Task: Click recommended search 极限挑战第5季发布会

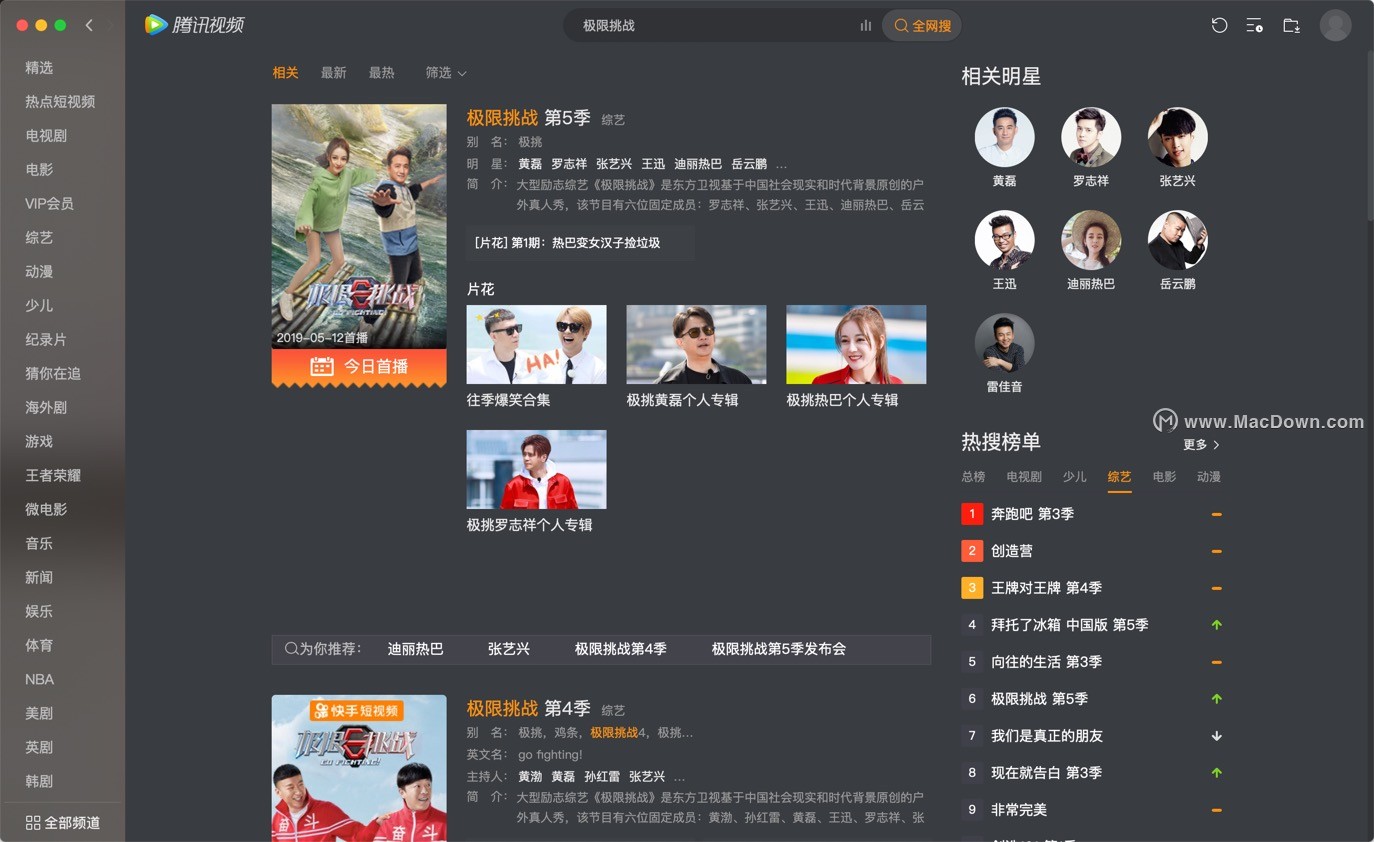Action: (779, 649)
